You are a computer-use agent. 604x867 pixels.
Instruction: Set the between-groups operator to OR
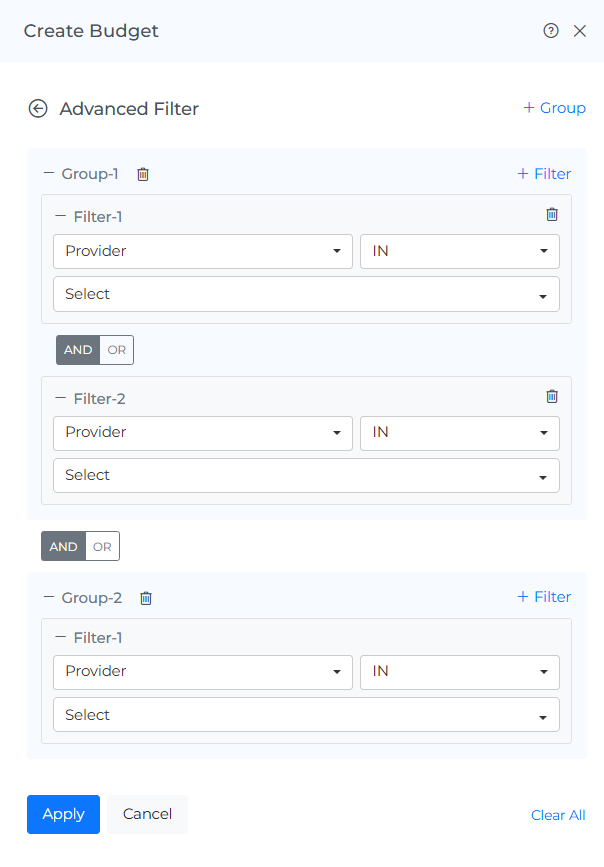[x=102, y=547]
